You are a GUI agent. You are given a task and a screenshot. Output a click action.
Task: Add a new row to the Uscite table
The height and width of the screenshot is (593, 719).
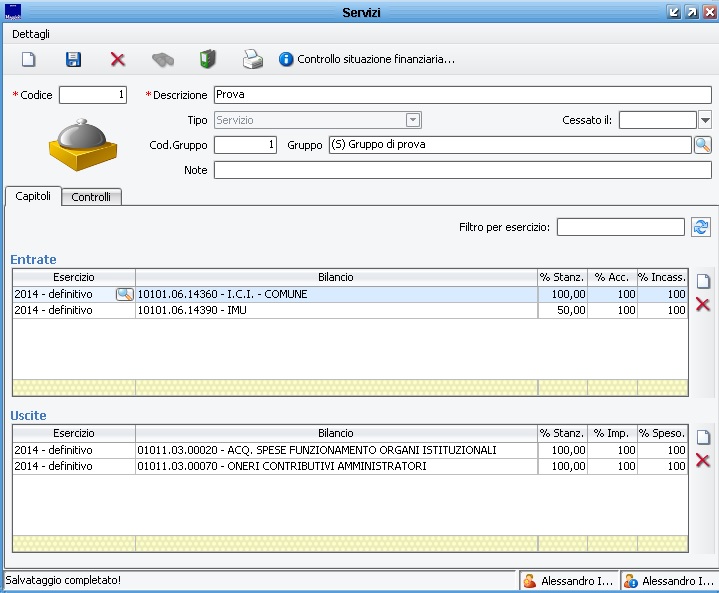[703, 437]
